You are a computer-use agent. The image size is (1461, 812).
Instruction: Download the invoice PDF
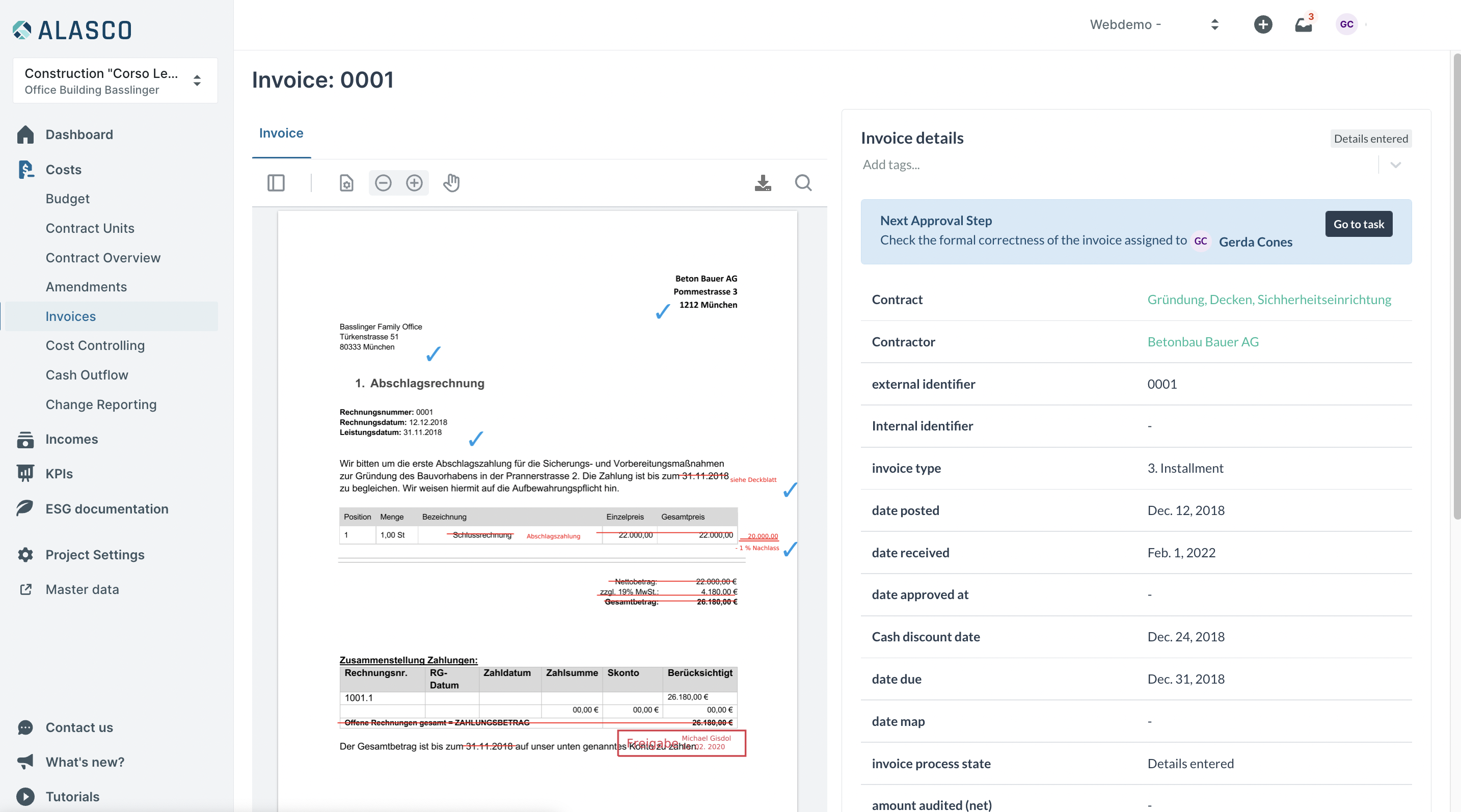[764, 183]
